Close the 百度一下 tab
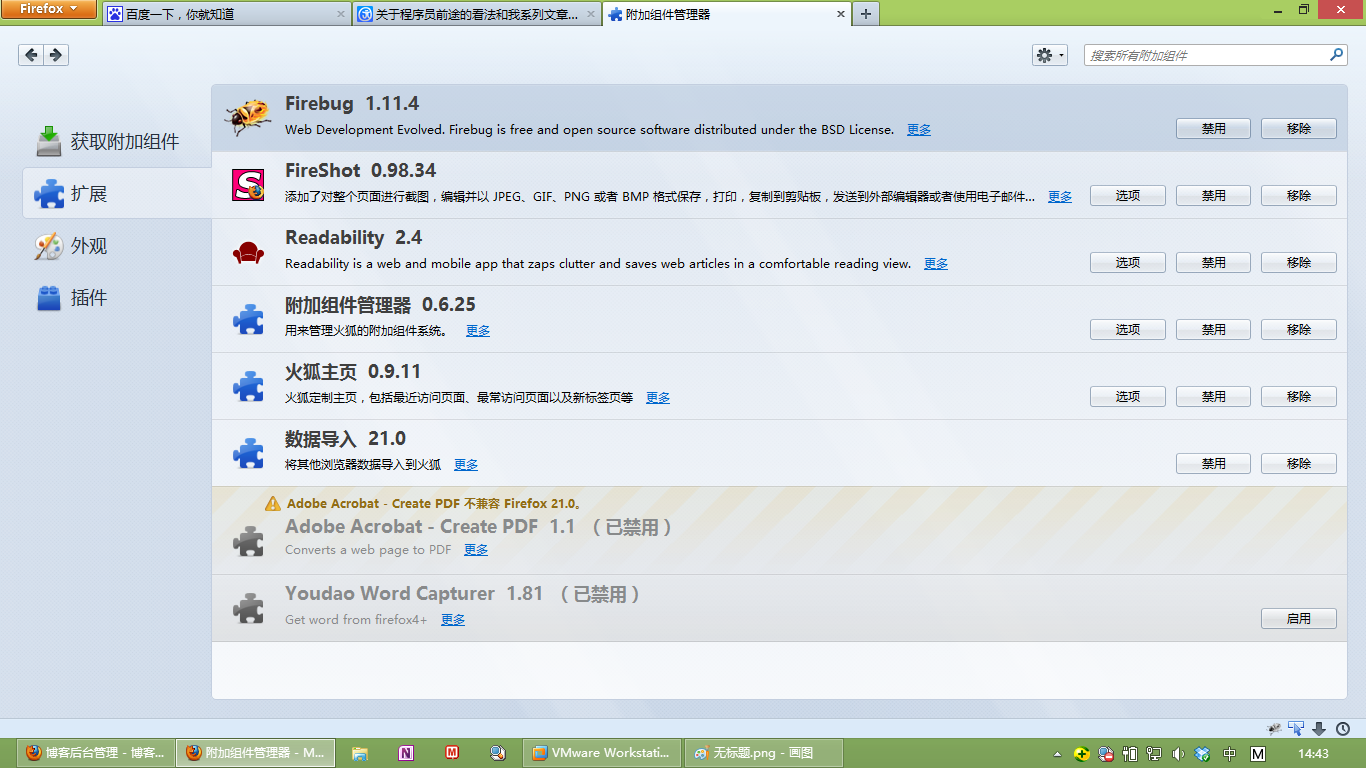This screenshot has width=1366, height=768. pos(341,14)
